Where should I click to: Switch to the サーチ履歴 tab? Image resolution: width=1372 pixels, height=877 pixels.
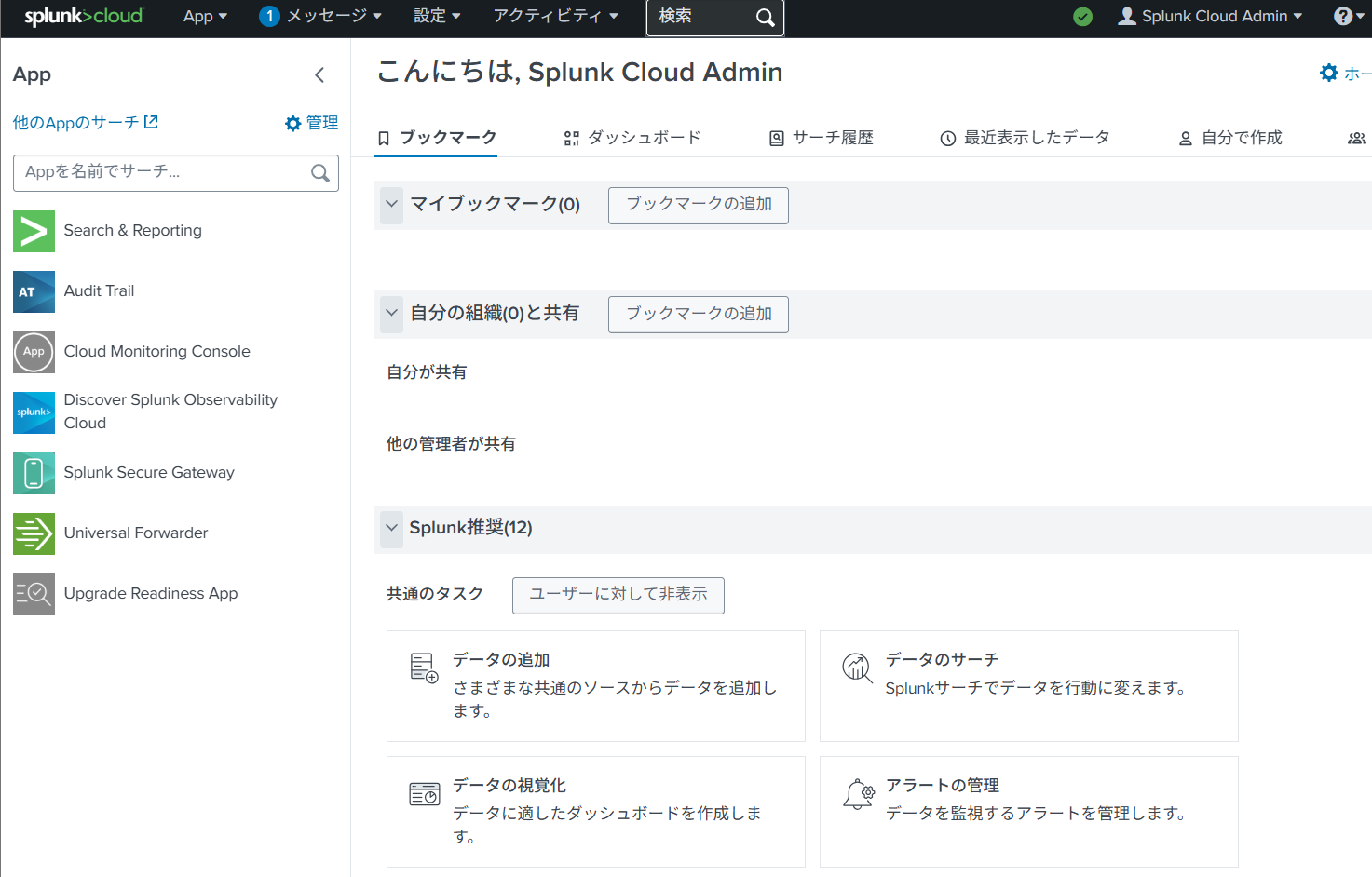tap(822, 138)
